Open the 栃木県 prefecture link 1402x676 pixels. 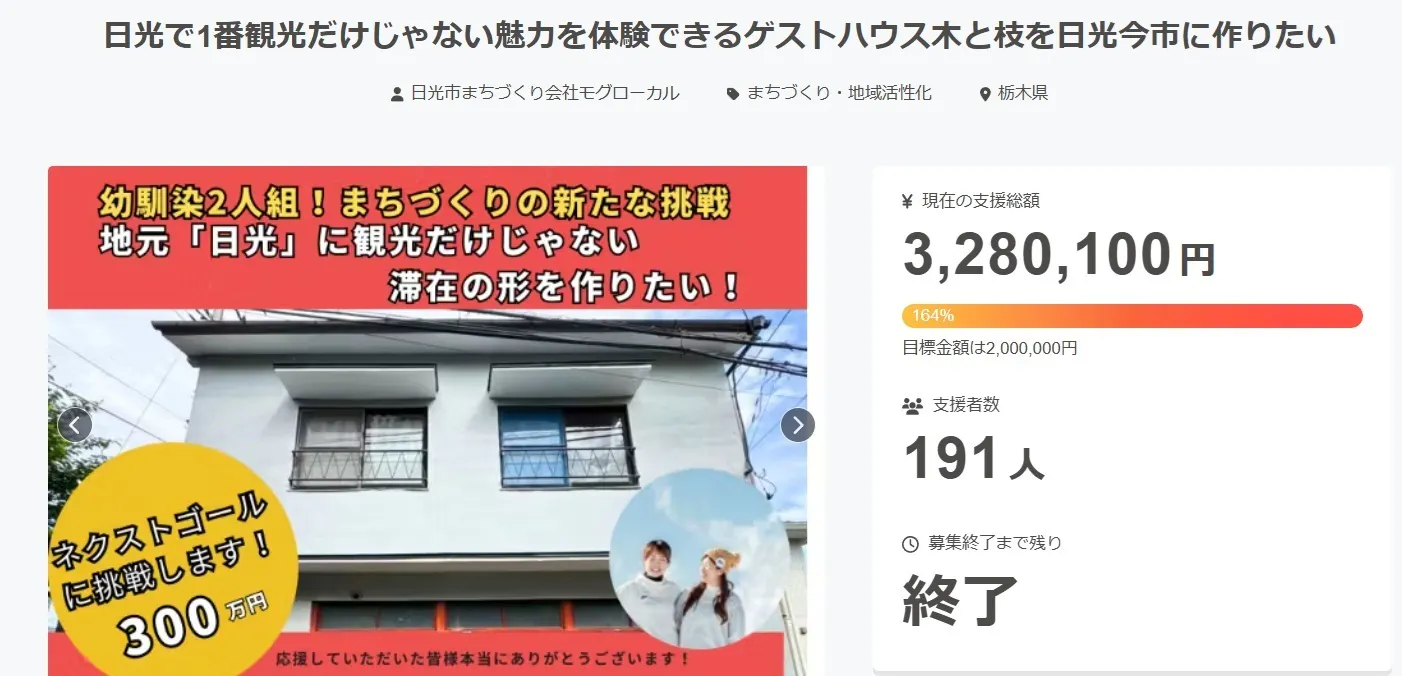pos(1022,93)
